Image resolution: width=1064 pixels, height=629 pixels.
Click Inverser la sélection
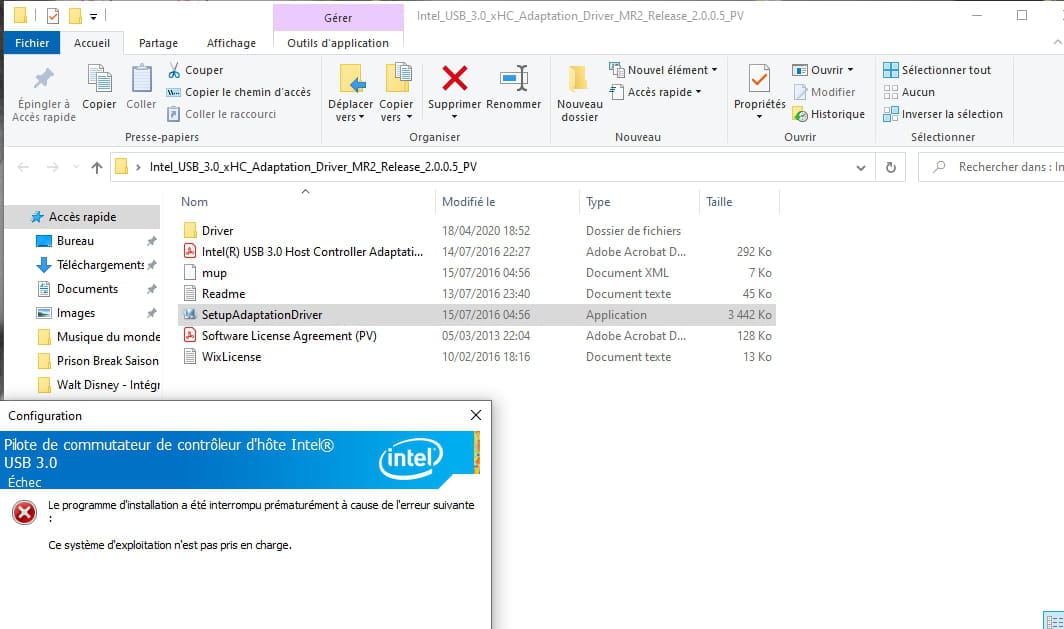point(943,114)
